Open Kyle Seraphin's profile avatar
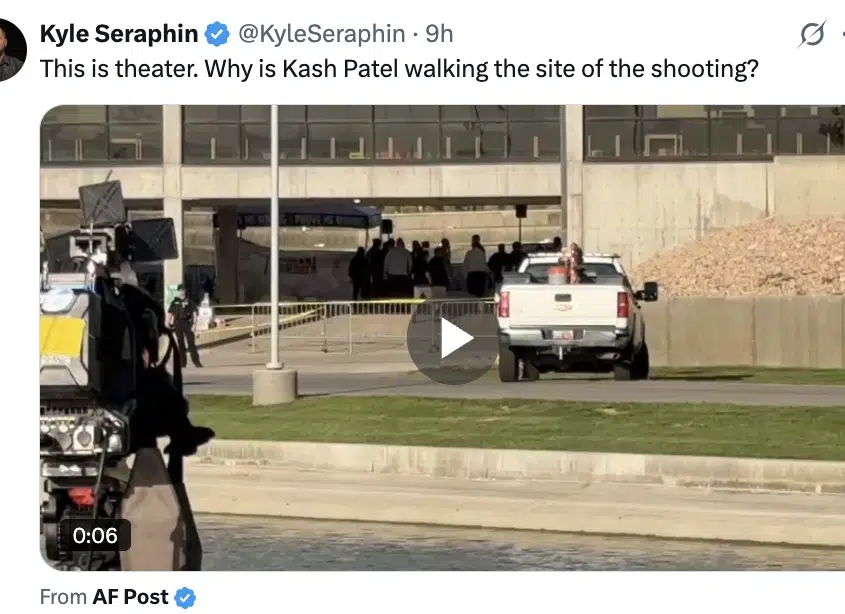 tap(11, 50)
